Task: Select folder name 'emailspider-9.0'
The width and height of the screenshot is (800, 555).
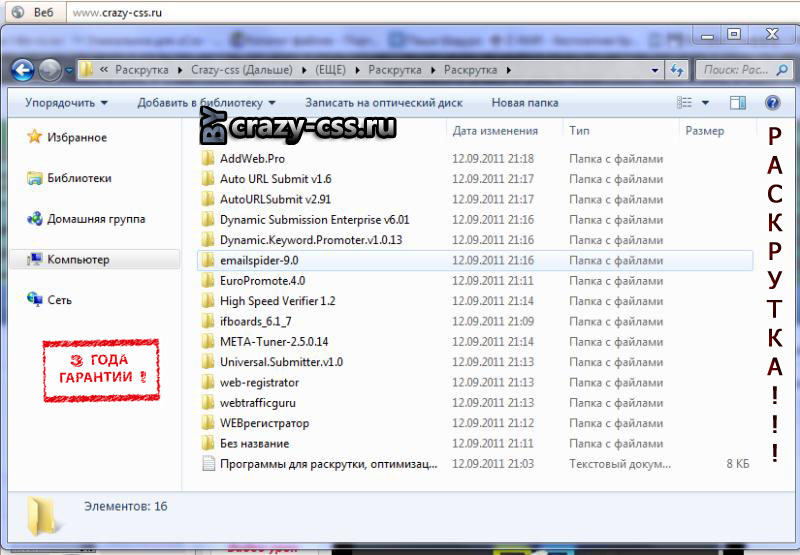Action: point(259,260)
